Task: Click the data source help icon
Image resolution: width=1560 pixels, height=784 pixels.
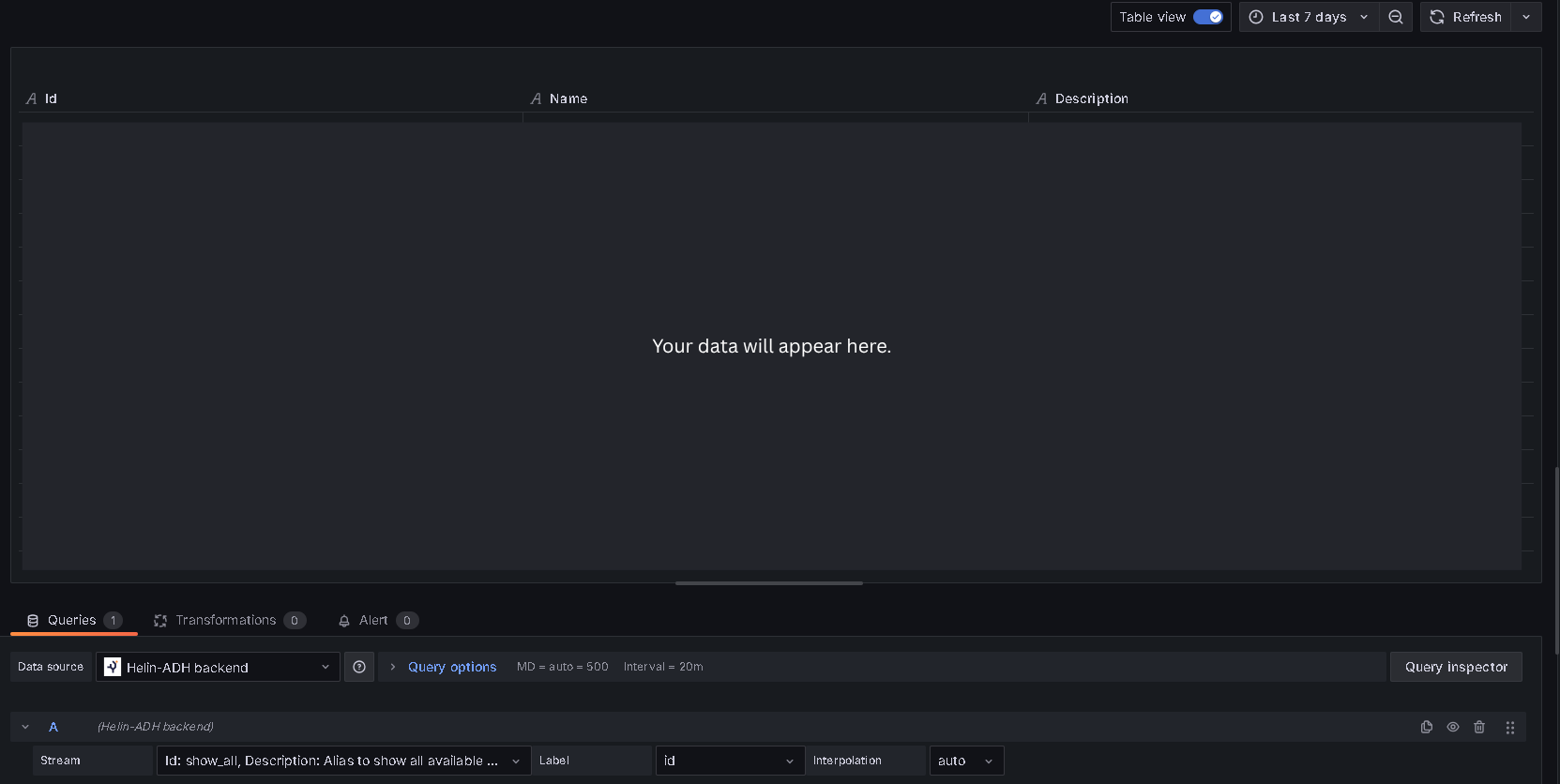Action: click(359, 667)
